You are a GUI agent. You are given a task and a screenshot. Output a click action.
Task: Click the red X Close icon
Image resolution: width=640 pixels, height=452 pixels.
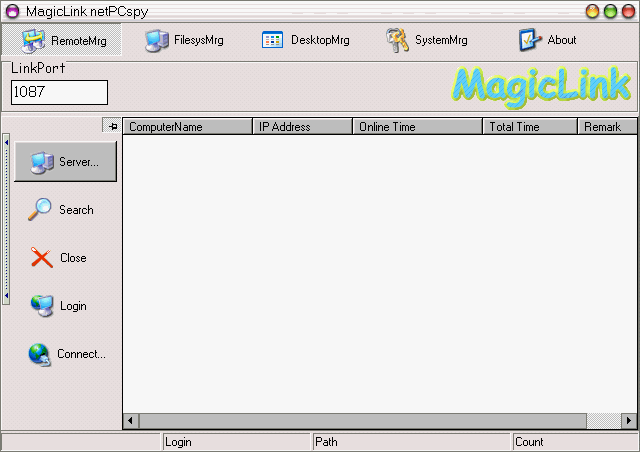[x=41, y=258]
